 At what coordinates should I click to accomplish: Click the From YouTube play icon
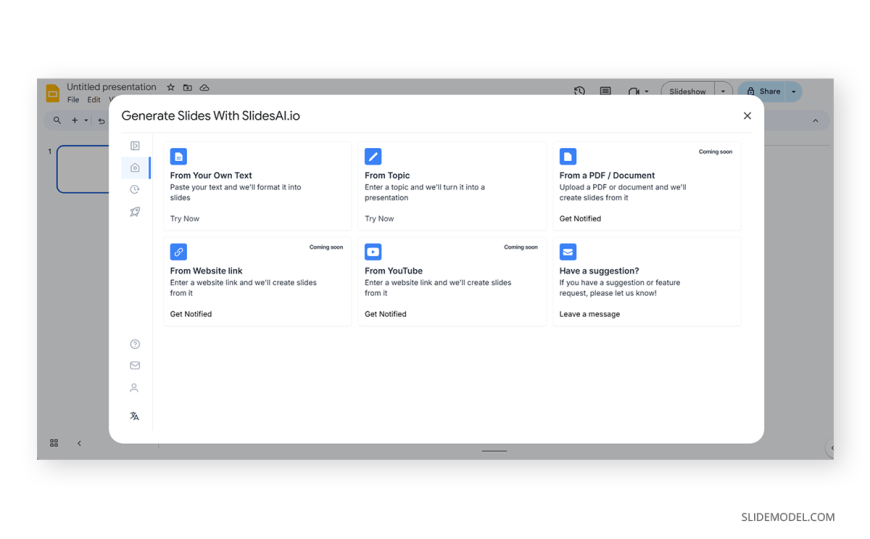[373, 252]
